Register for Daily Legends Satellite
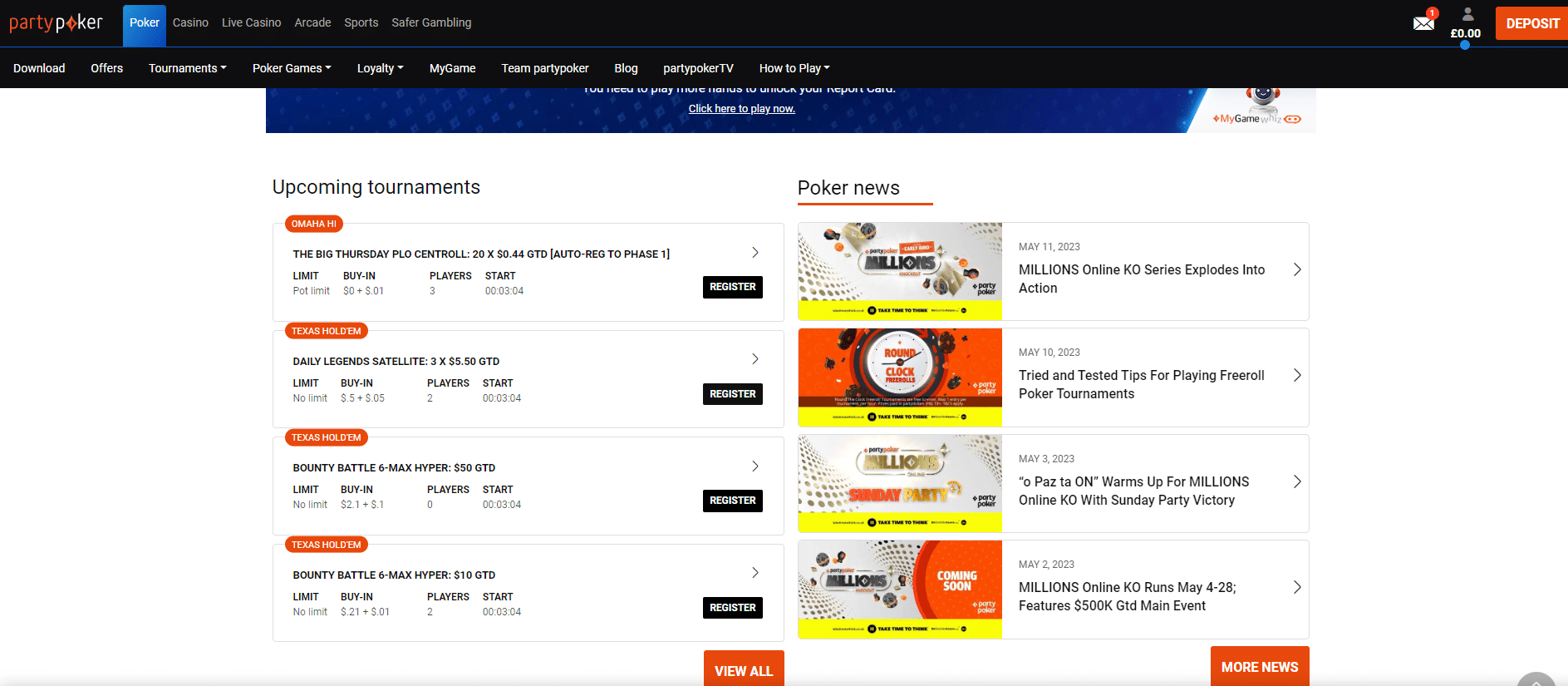The width and height of the screenshot is (1568, 686). click(733, 394)
